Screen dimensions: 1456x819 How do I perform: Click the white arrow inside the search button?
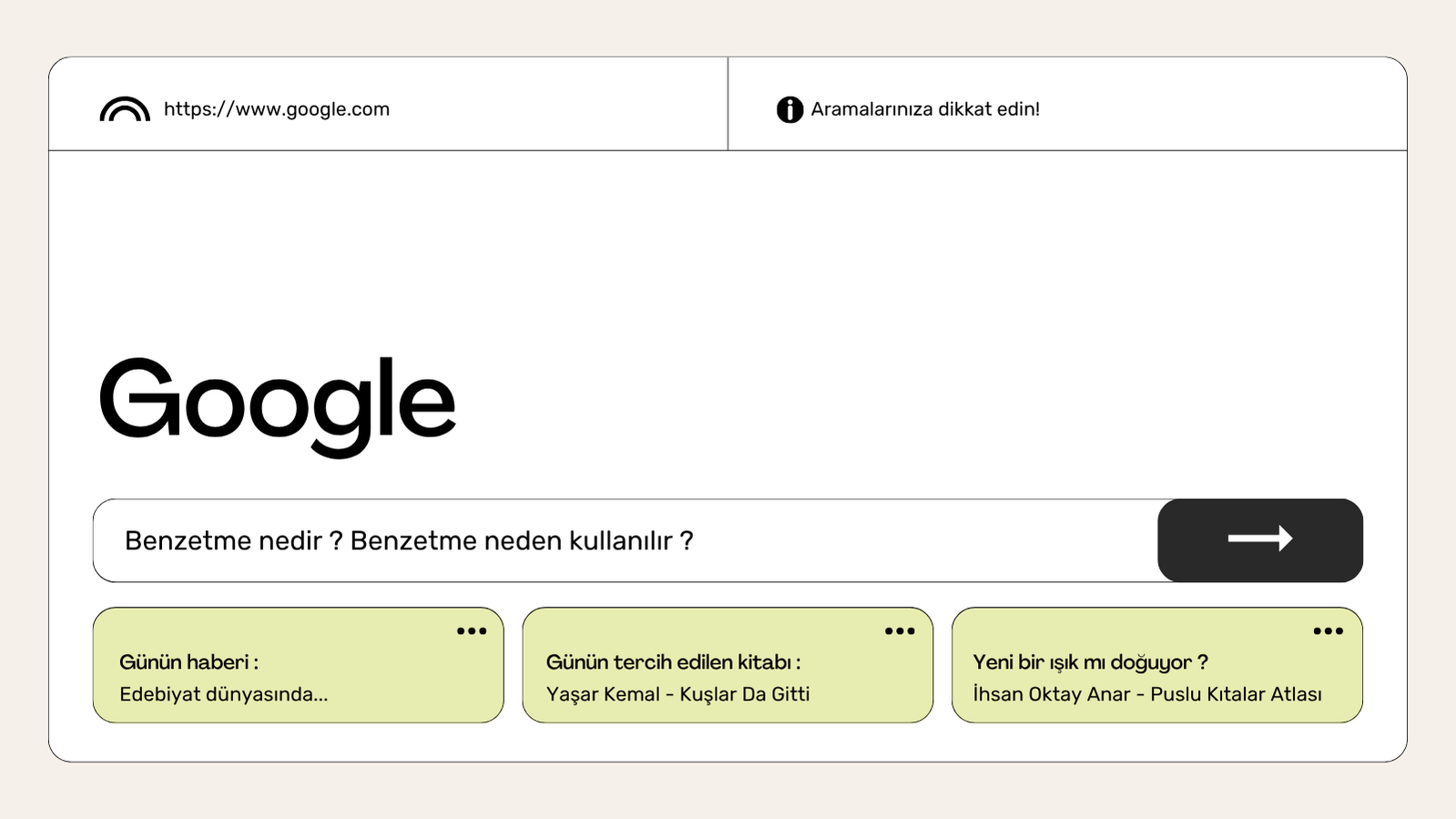coord(1260,539)
